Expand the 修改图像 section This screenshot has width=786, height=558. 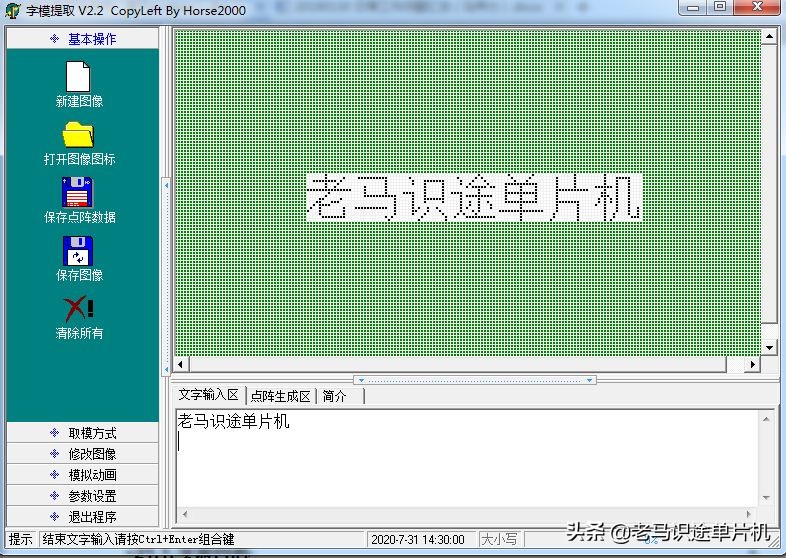(82, 454)
